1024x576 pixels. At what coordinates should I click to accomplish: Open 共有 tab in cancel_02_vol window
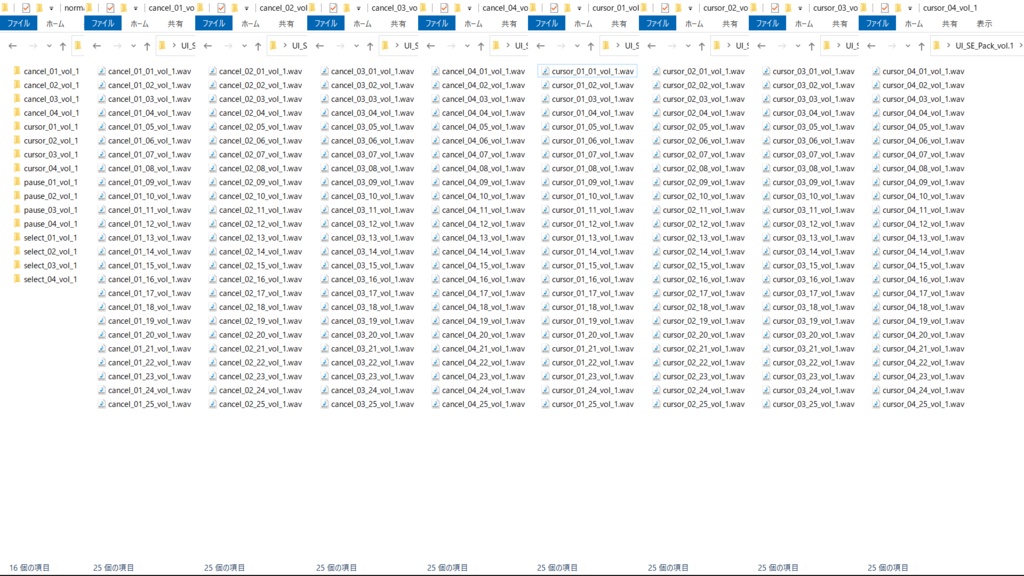click(x=286, y=24)
